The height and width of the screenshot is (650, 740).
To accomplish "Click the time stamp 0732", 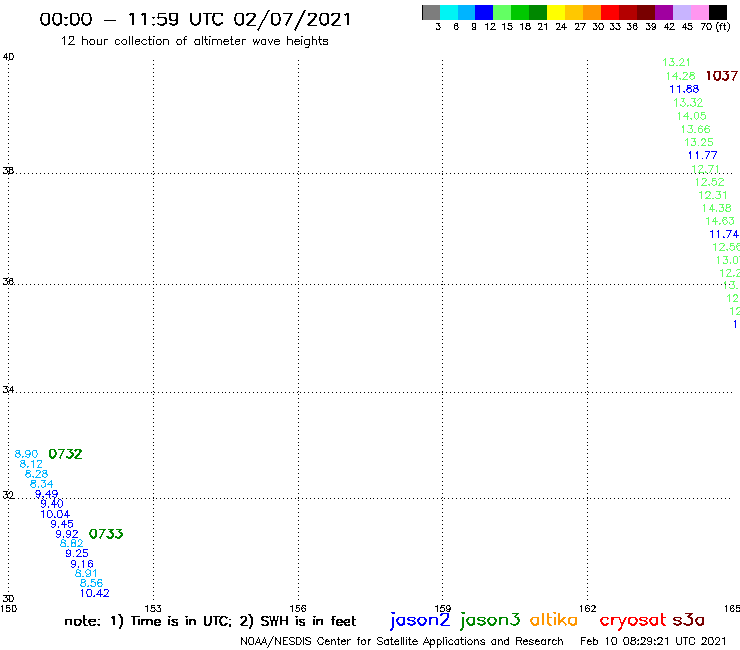I will (x=65, y=454).
